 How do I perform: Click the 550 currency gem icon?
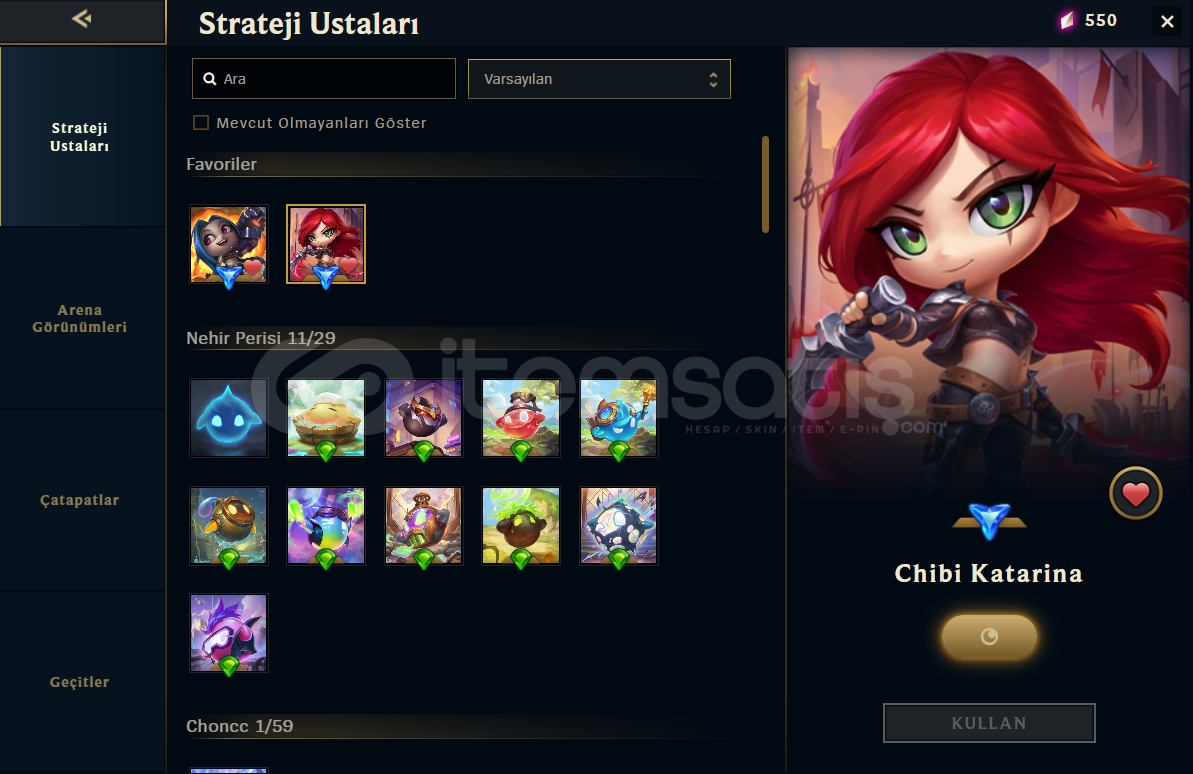(x=1067, y=21)
